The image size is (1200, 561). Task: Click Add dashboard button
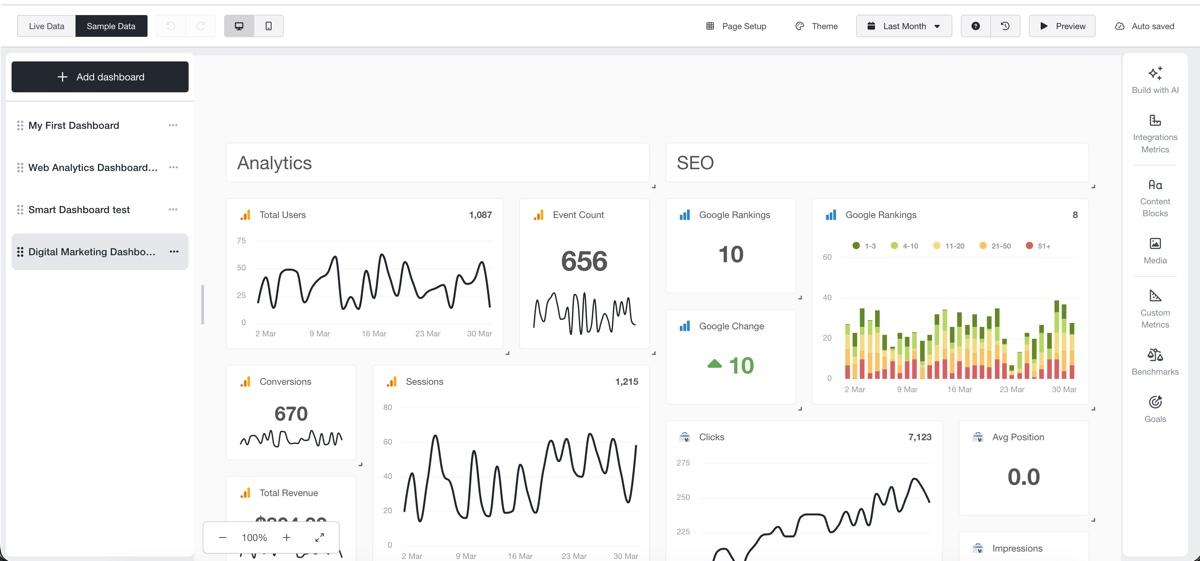point(100,77)
